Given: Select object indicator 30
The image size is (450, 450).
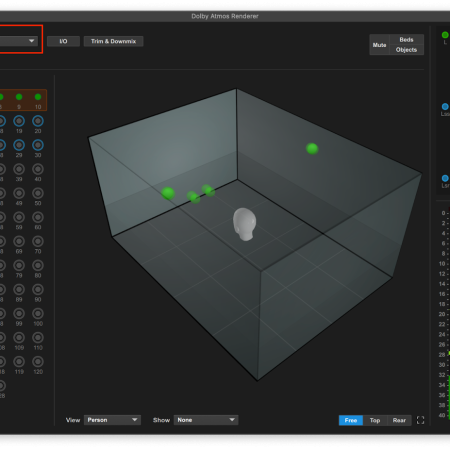Looking at the screenshot, I should (38, 145).
